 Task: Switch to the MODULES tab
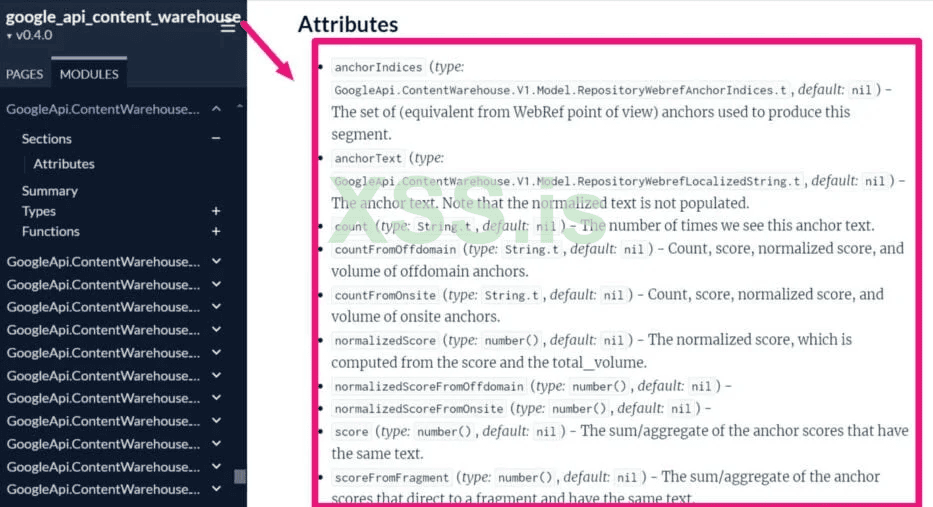coord(89,74)
